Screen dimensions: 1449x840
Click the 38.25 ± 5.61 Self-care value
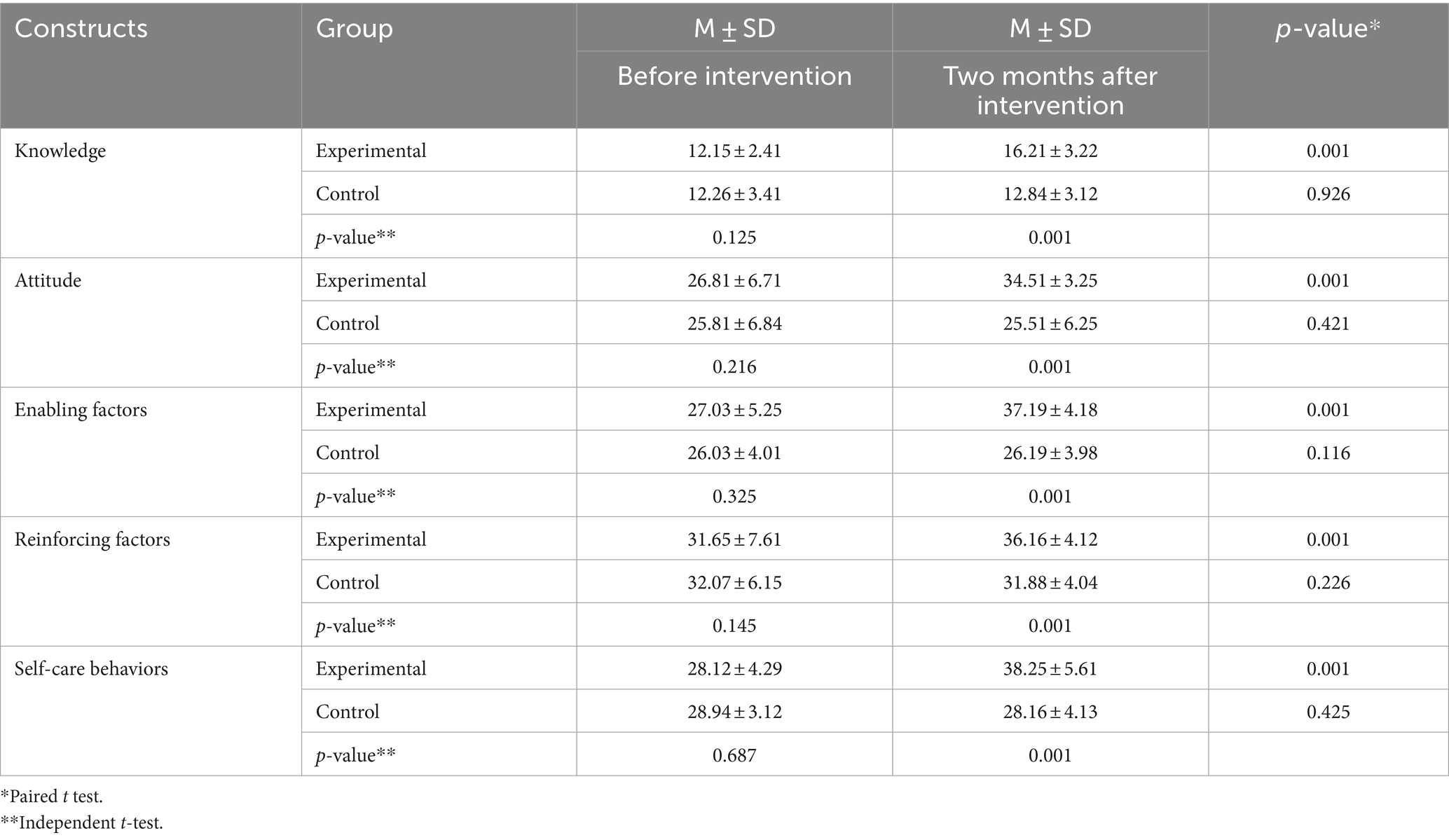(x=1050, y=668)
